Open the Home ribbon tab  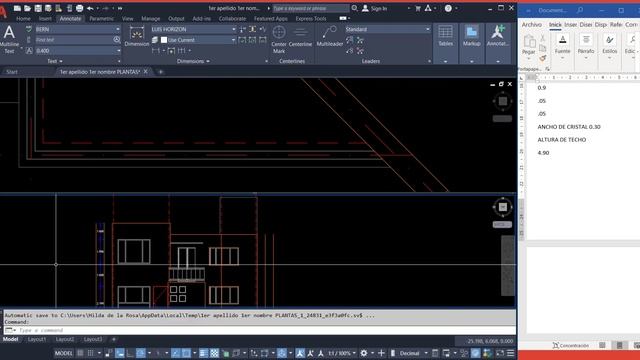[x=23, y=19]
